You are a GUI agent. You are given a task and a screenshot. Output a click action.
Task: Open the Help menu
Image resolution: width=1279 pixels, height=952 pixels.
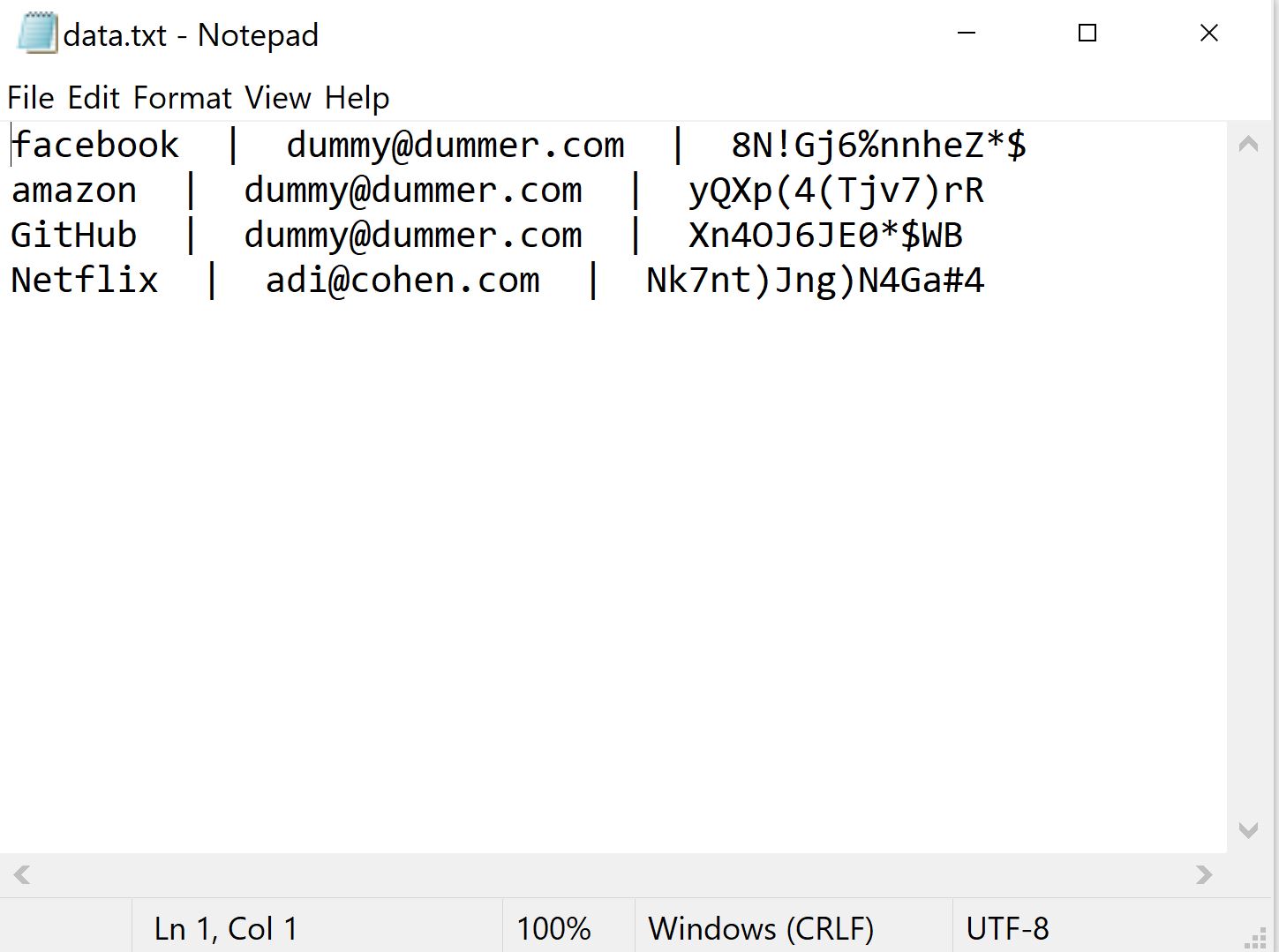(x=357, y=97)
